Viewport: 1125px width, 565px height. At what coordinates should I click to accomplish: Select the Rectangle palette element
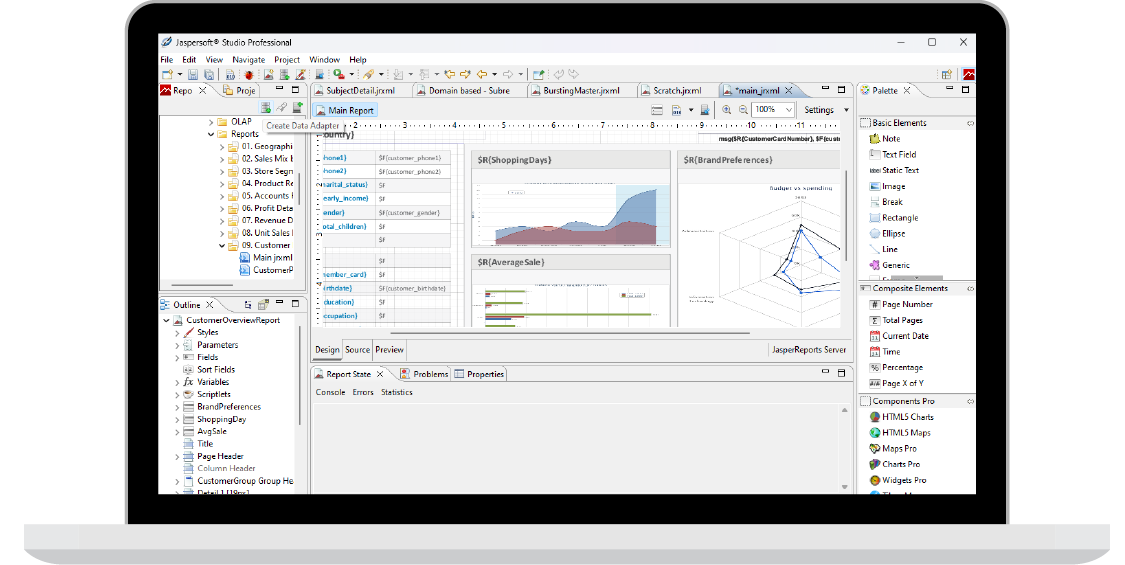(894, 218)
